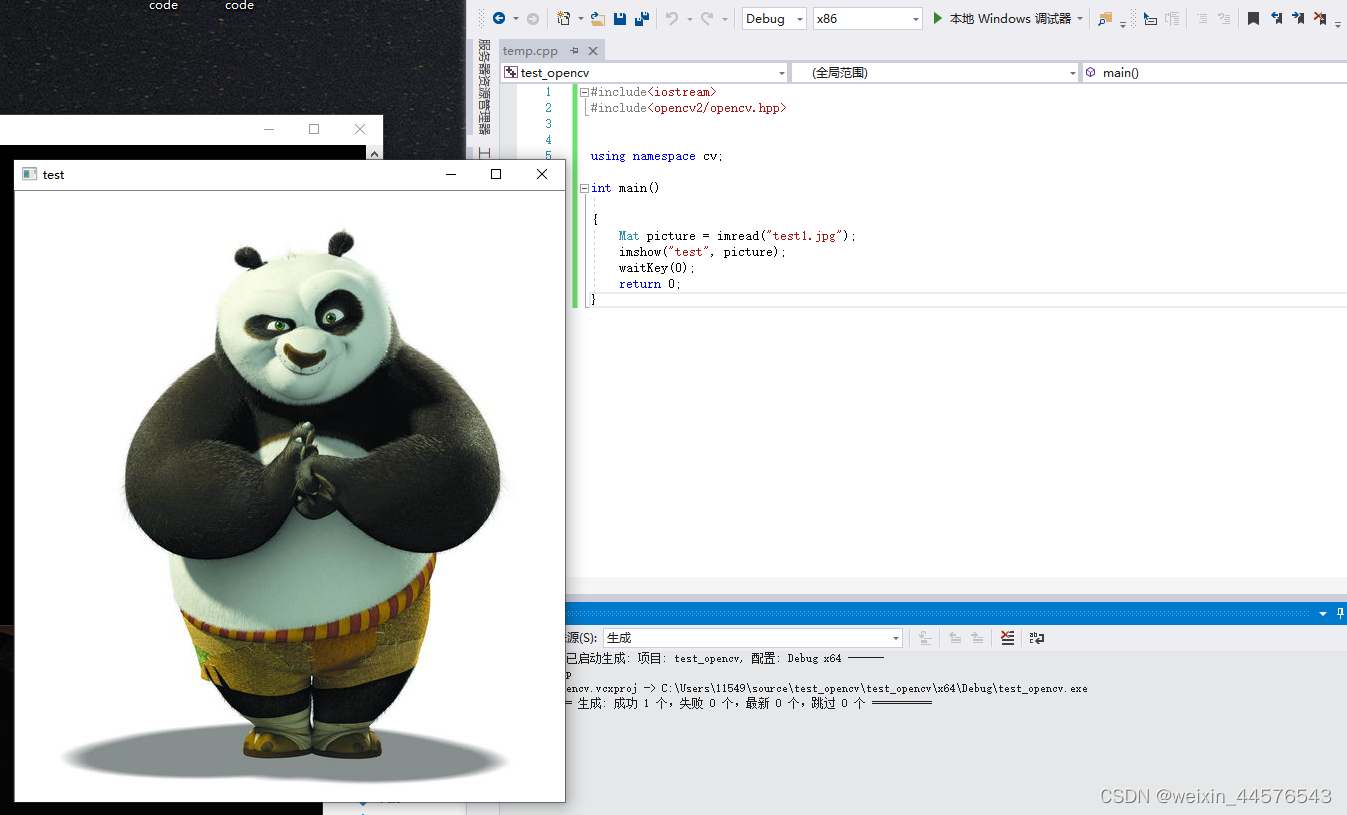
Task: Go to the next bookmark icon
Action: tap(1298, 18)
